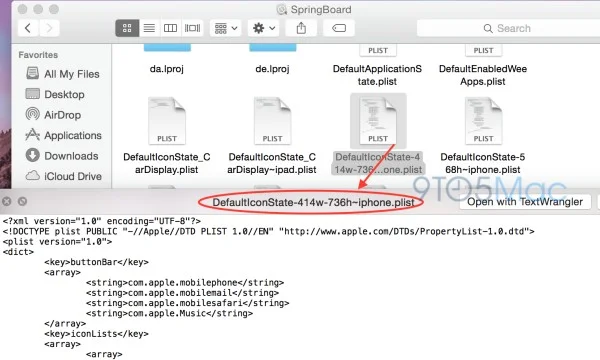Select the da.lproj folder
600x360 pixels.
pos(167,69)
